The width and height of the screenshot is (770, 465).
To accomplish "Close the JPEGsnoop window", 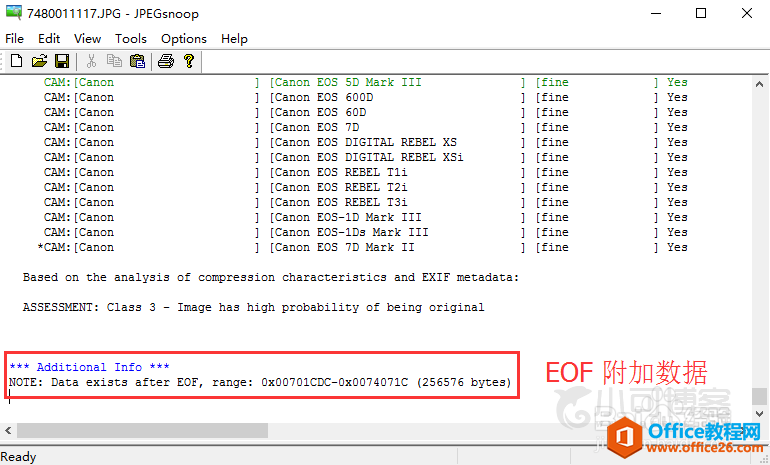I will click(747, 13).
